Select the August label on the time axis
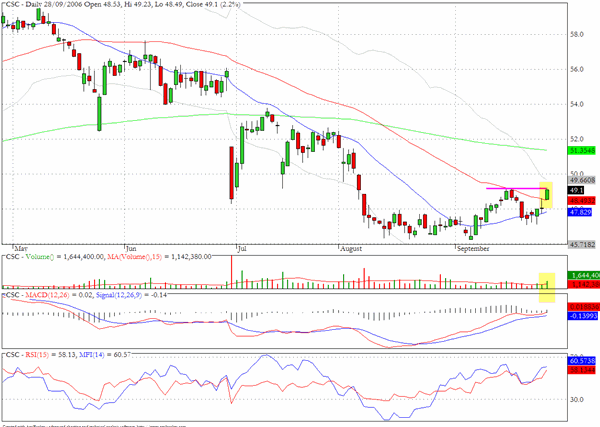 pyautogui.click(x=351, y=249)
